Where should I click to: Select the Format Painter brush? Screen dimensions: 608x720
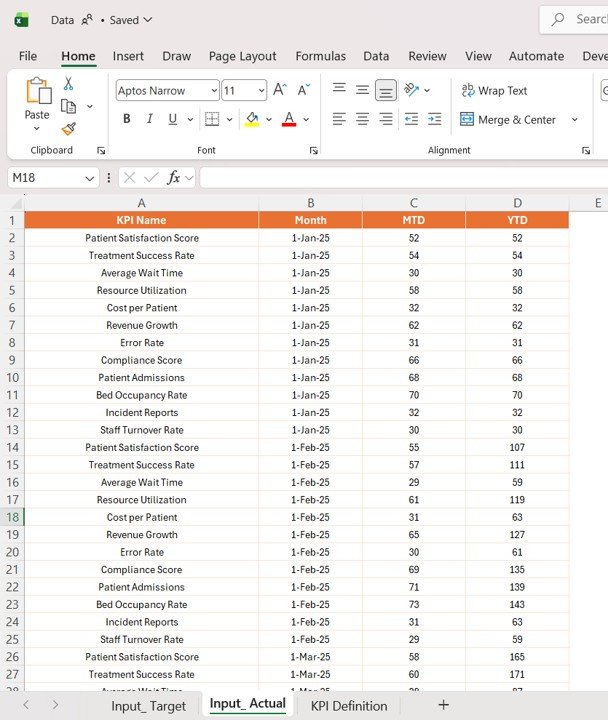(x=68, y=129)
